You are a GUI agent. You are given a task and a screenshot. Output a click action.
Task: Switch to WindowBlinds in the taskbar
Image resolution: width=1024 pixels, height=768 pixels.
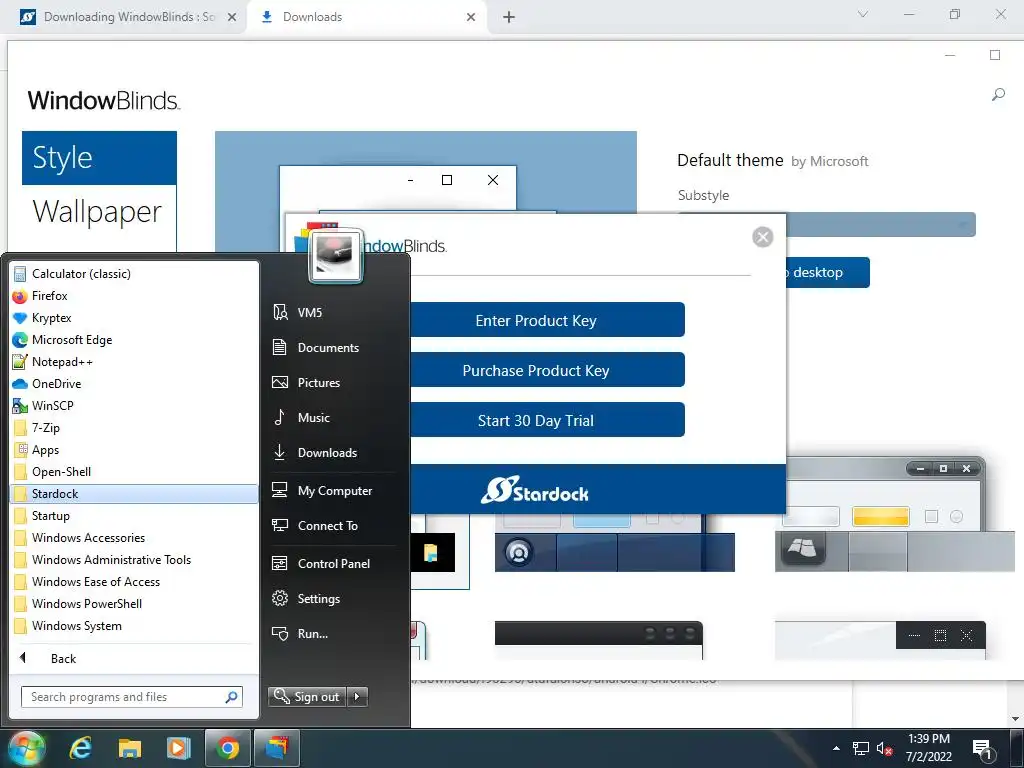277,748
